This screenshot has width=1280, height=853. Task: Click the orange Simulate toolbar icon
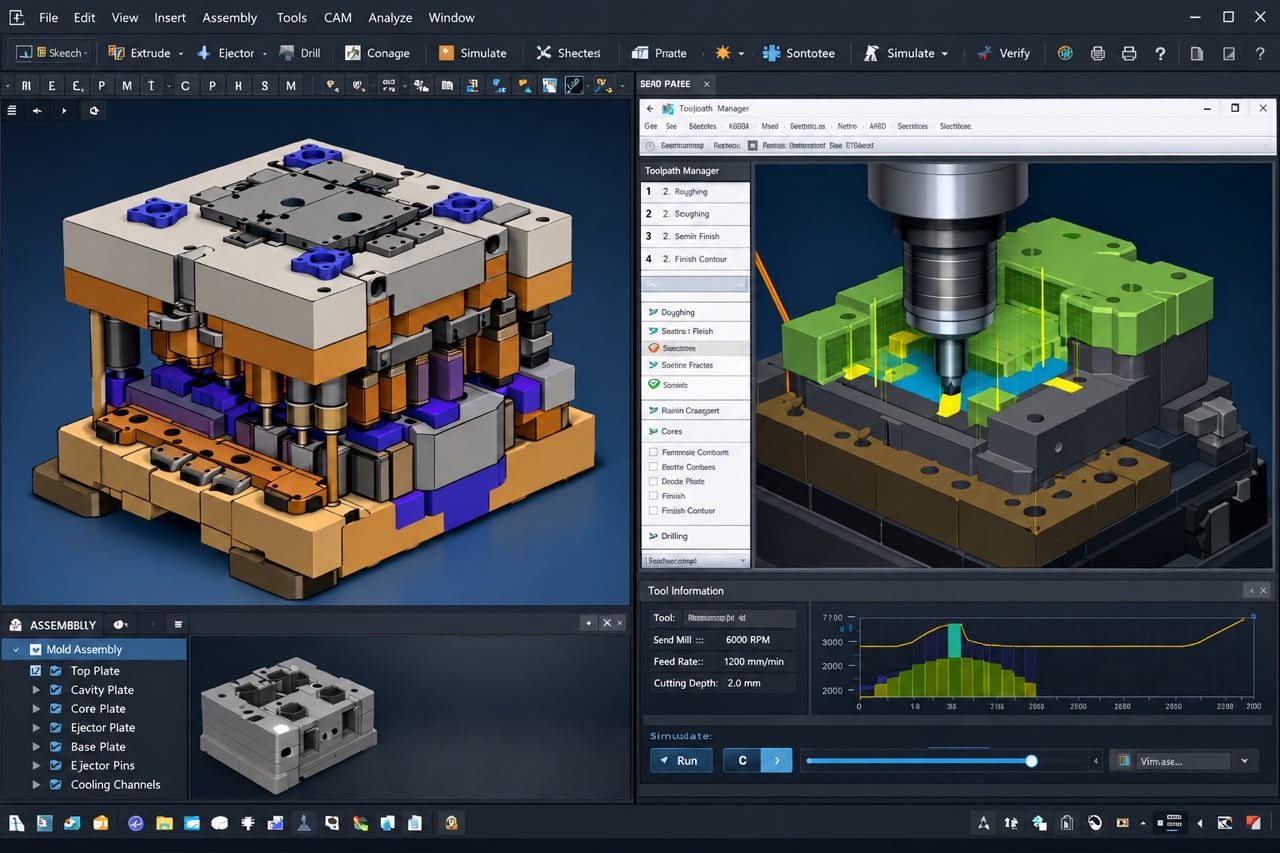445,53
